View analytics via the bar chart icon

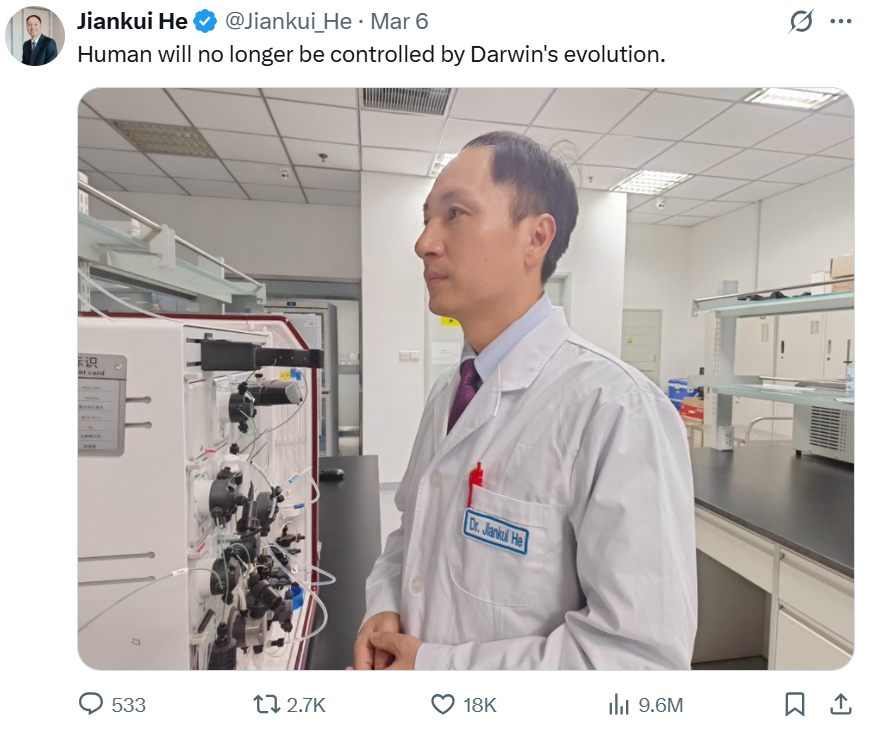[x=618, y=705]
